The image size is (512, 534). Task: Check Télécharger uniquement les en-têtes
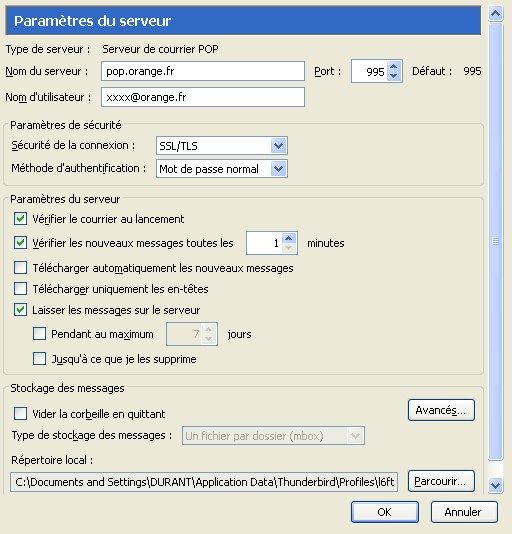pos(20,289)
